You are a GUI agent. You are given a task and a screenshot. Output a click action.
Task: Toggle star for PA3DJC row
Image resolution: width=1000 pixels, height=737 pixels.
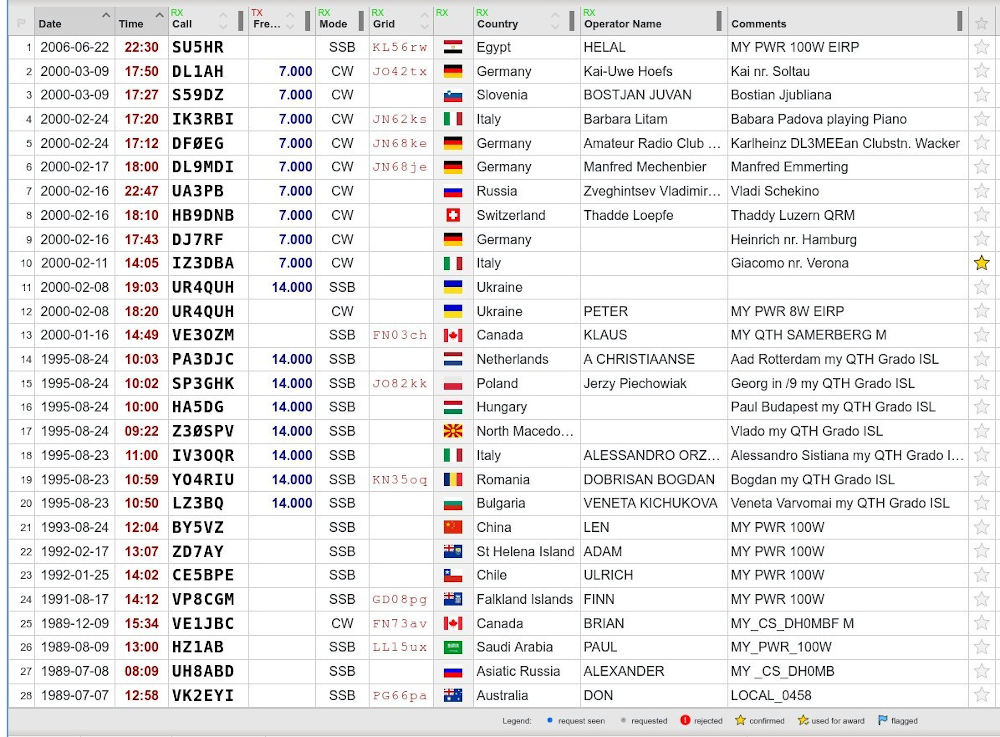(x=982, y=359)
